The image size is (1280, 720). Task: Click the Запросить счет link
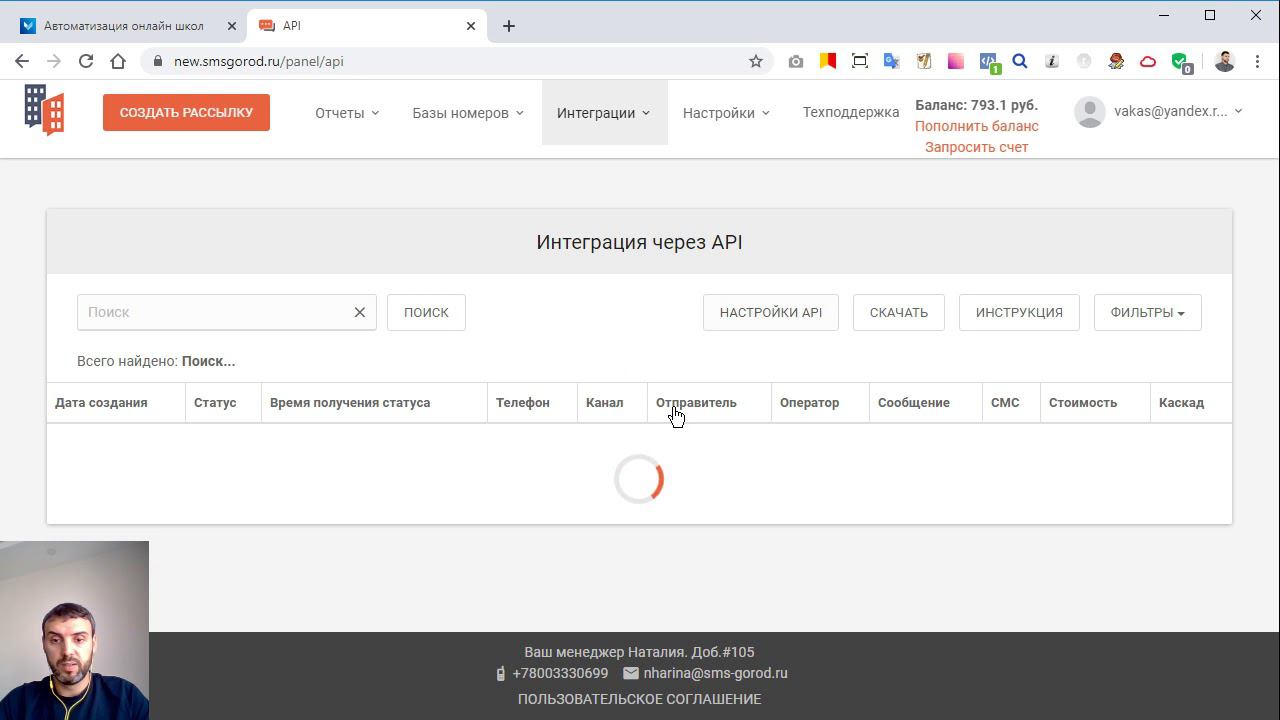pyautogui.click(x=977, y=147)
